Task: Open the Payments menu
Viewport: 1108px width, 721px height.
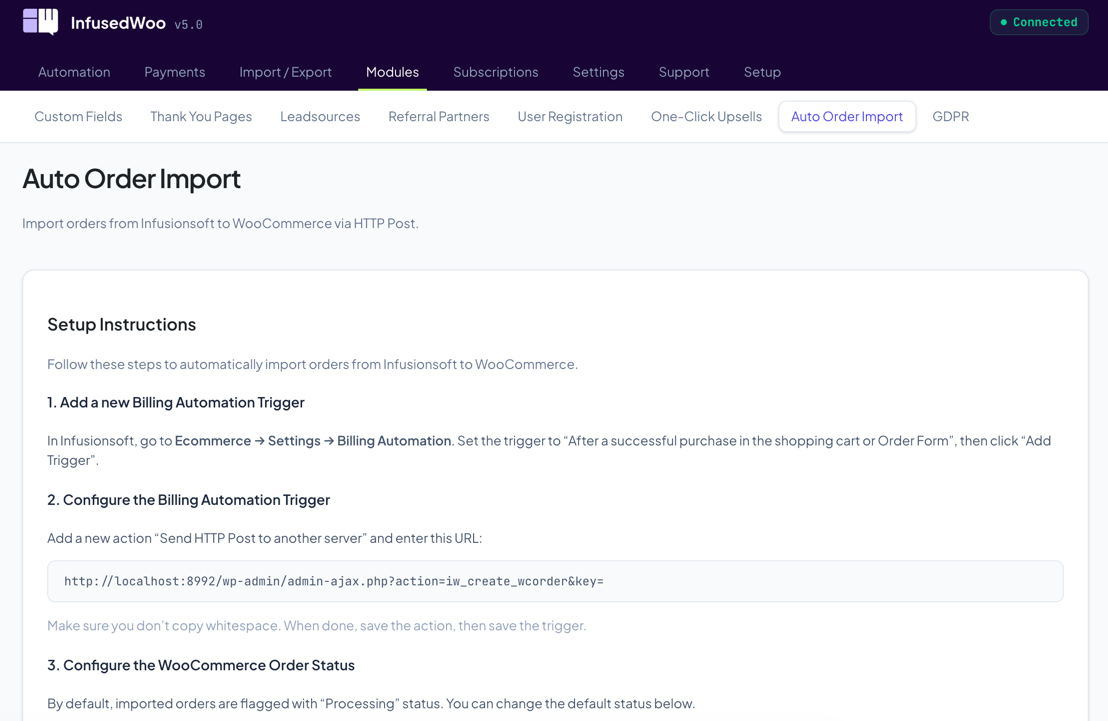Action: tap(174, 71)
